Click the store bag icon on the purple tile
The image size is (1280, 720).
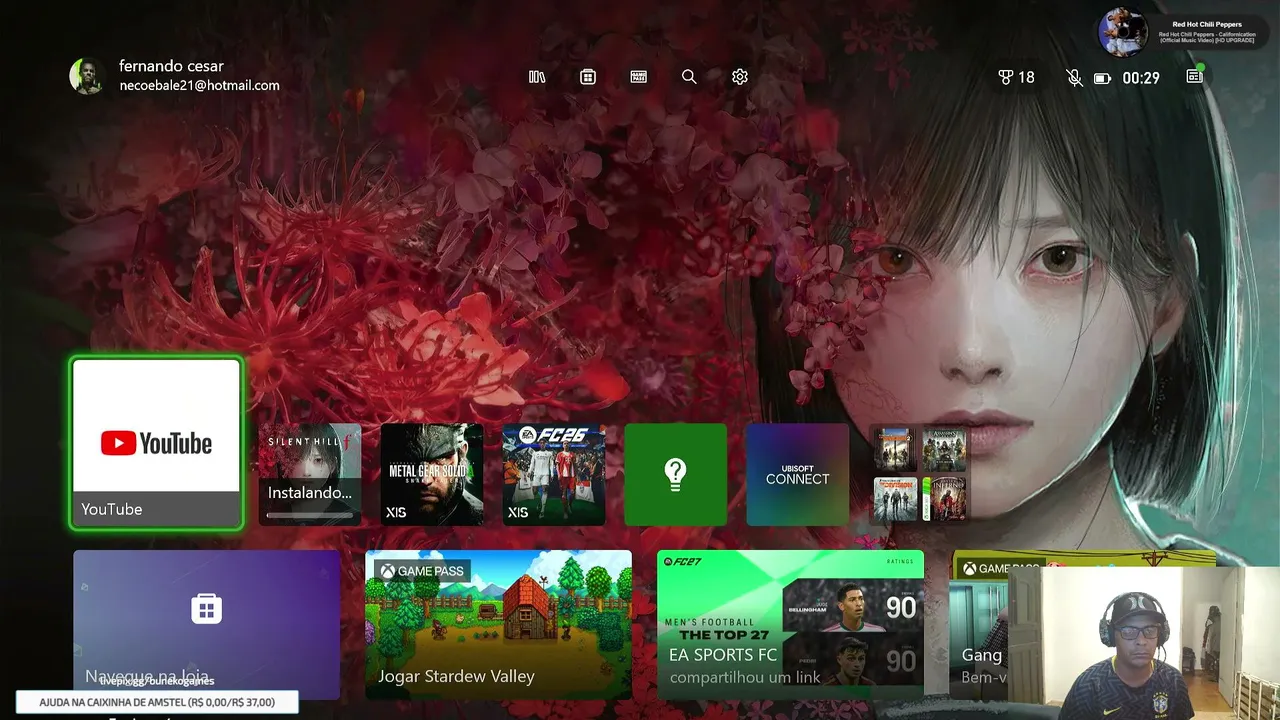[x=206, y=608]
